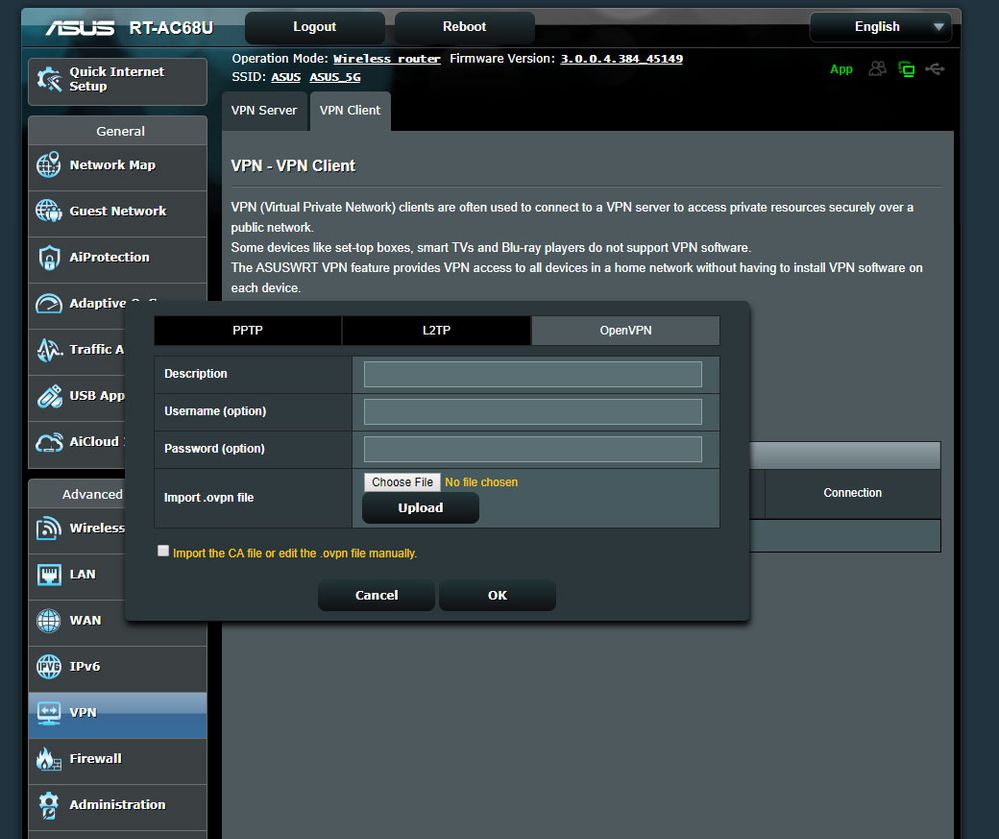Click Cancel in the VPN dialog
Viewport: 999px width, 839px height.
pyautogui.click(x=376, y=595)
